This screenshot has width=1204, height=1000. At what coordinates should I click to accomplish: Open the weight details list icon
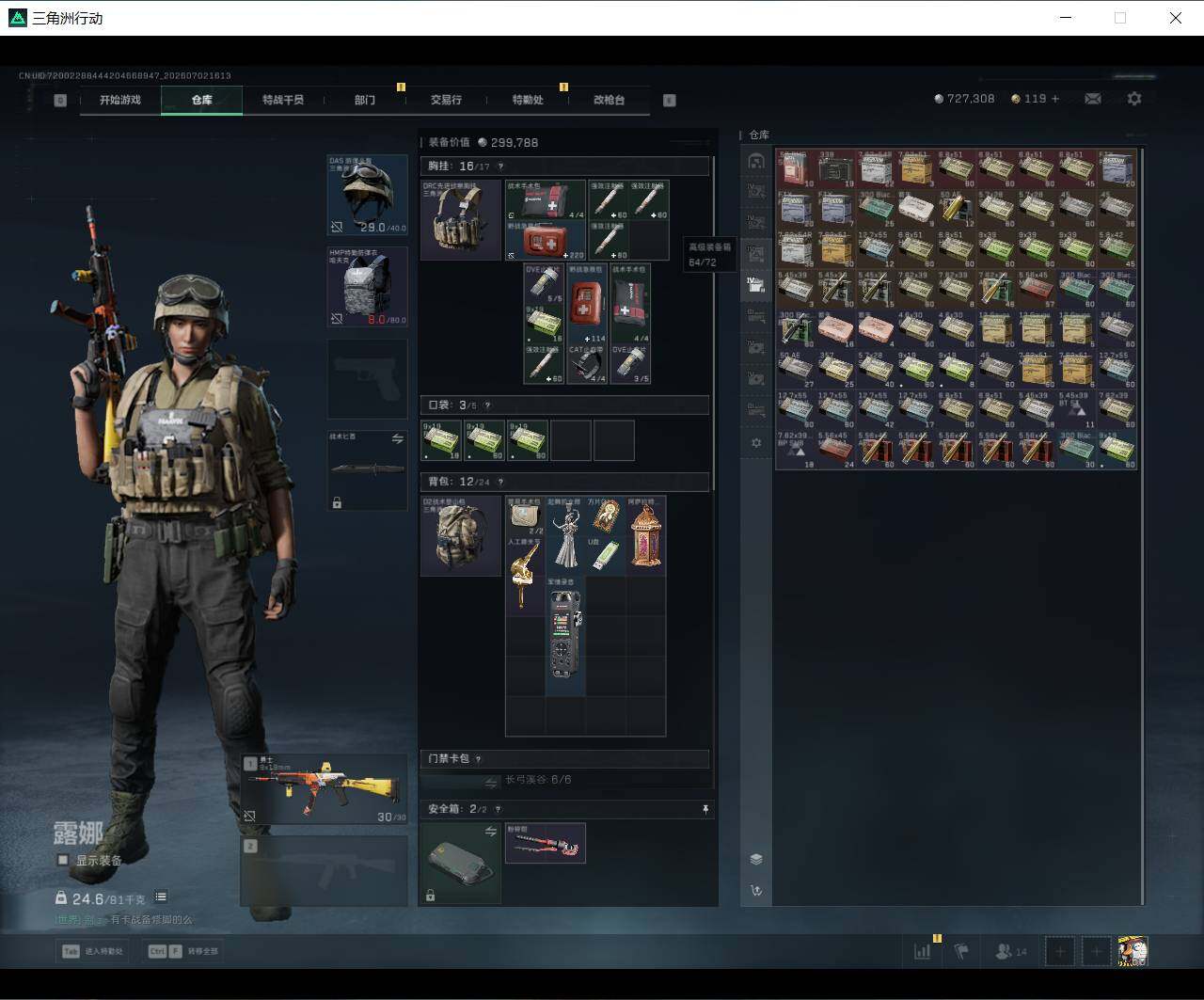click(x=161, y=897)
